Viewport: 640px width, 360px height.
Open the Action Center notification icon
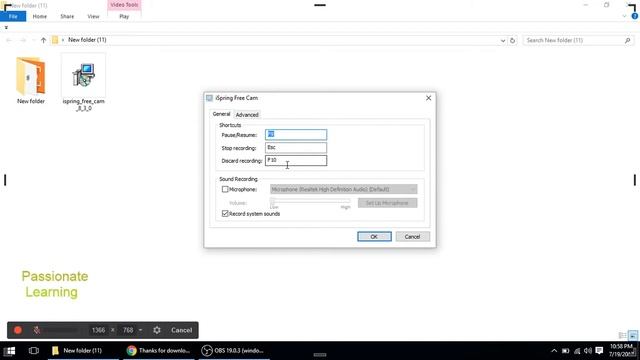click(x=599, y=351)
